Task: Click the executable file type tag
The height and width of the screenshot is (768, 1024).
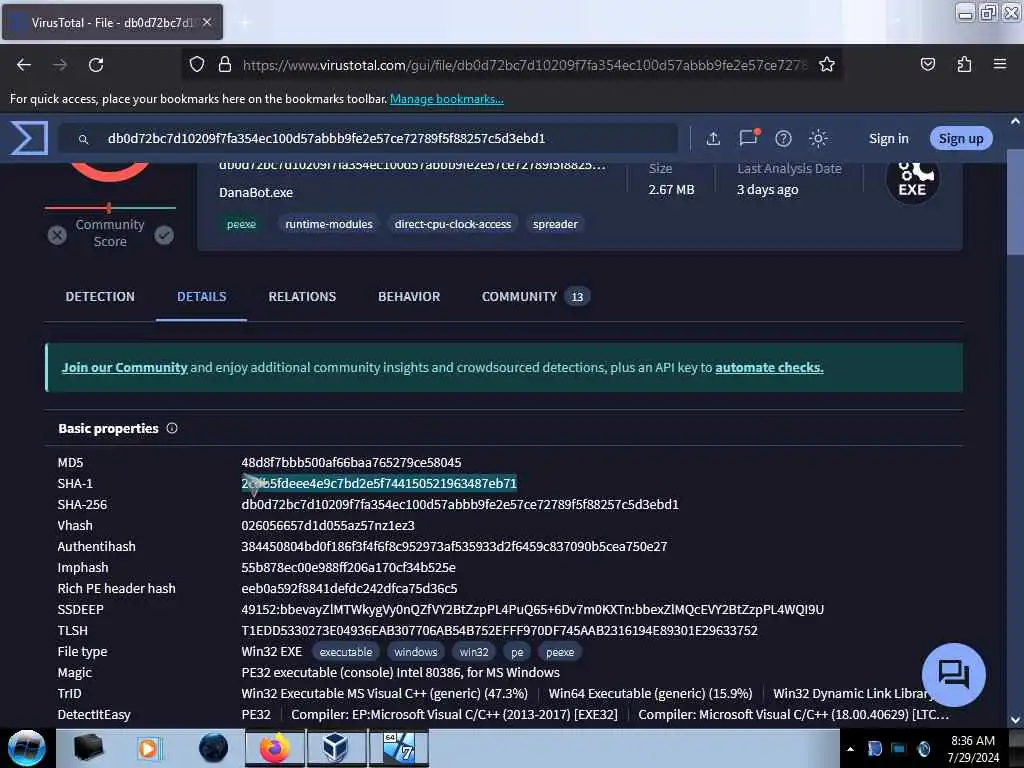Action: point(346,652)
